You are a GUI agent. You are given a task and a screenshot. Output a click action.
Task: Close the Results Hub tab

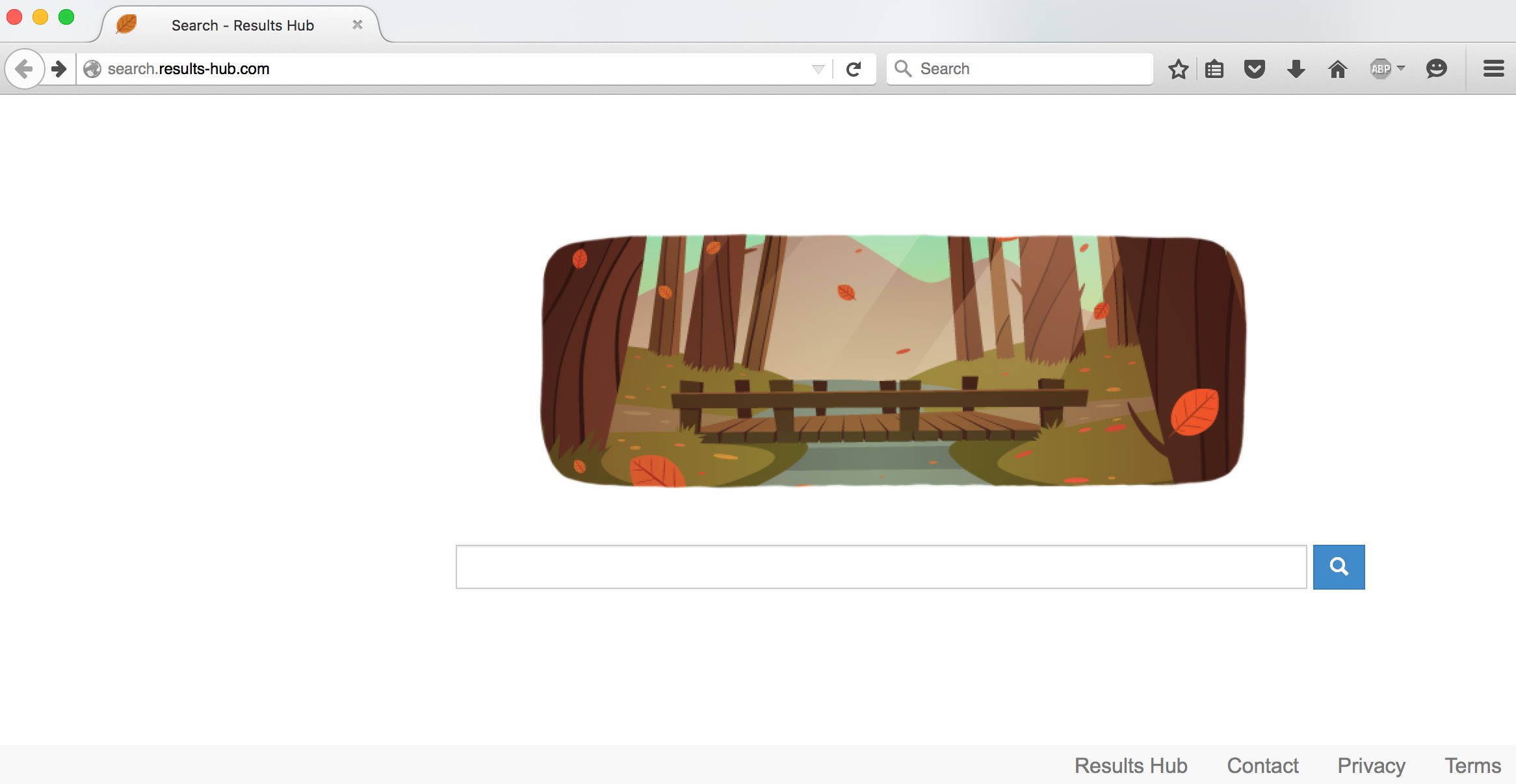point(357,25)
